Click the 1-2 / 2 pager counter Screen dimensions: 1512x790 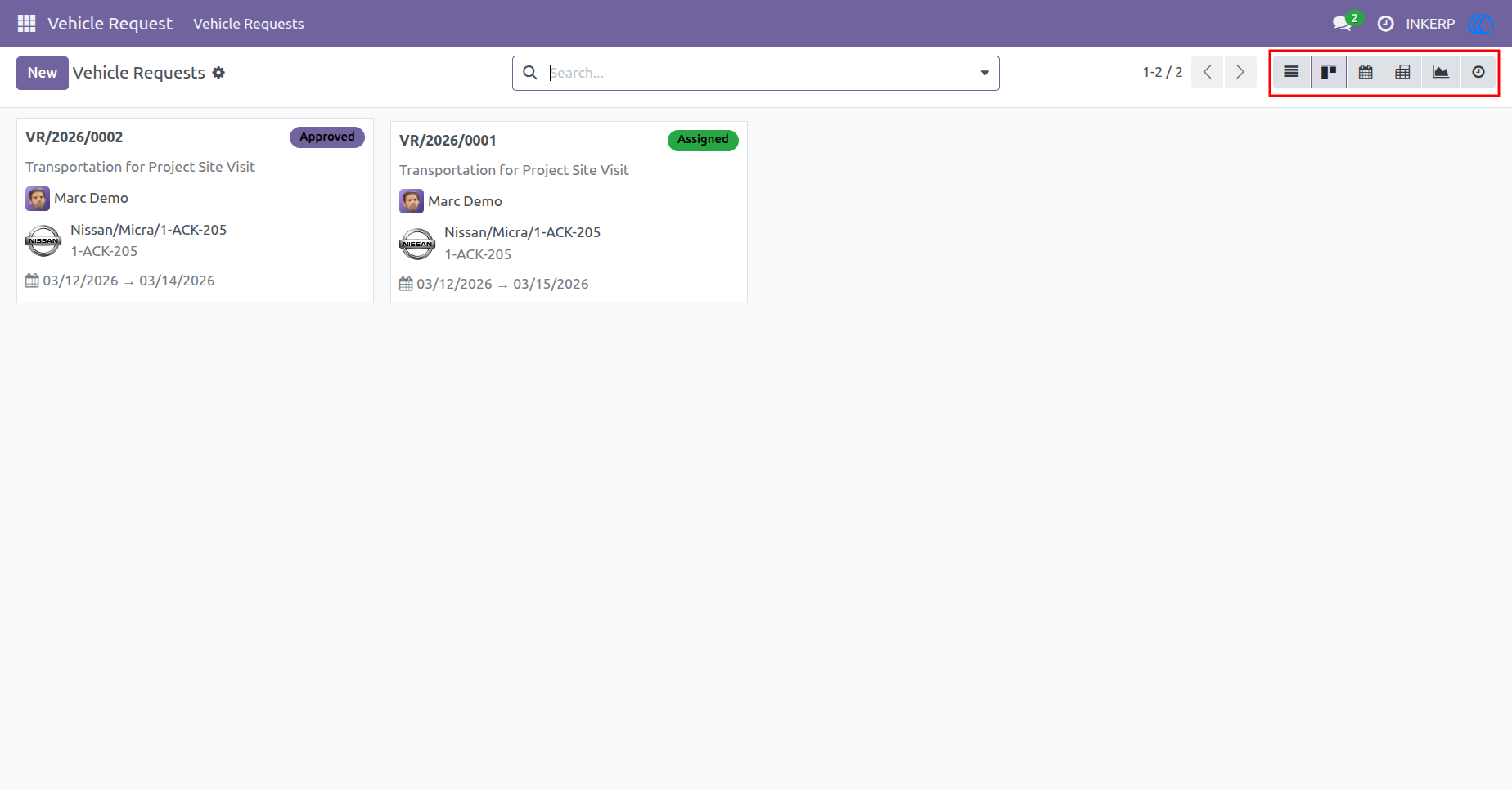(x=1163, y=73)
